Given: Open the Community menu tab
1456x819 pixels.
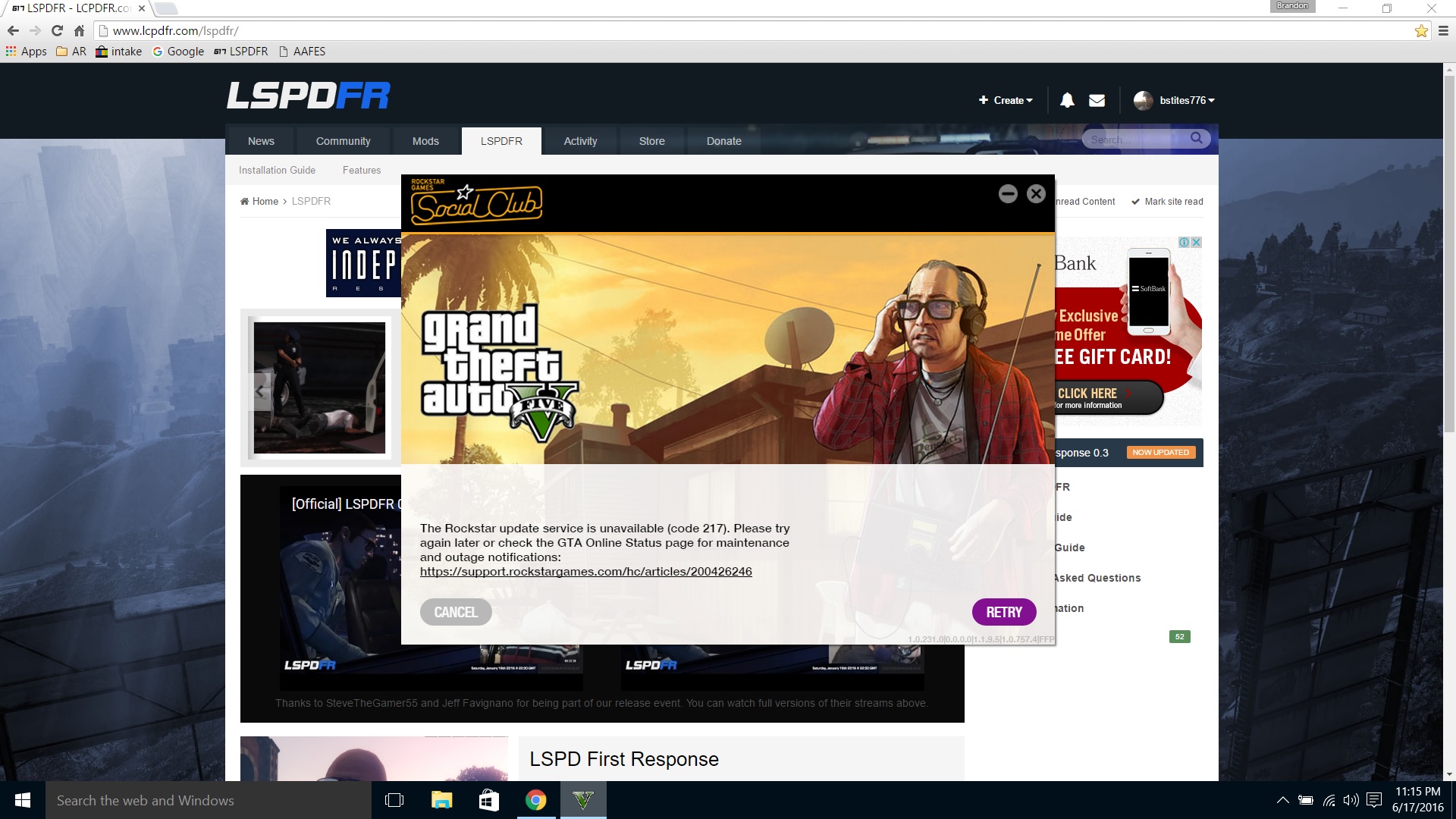Looking at the screenshot, I should [x=343, y=141].
